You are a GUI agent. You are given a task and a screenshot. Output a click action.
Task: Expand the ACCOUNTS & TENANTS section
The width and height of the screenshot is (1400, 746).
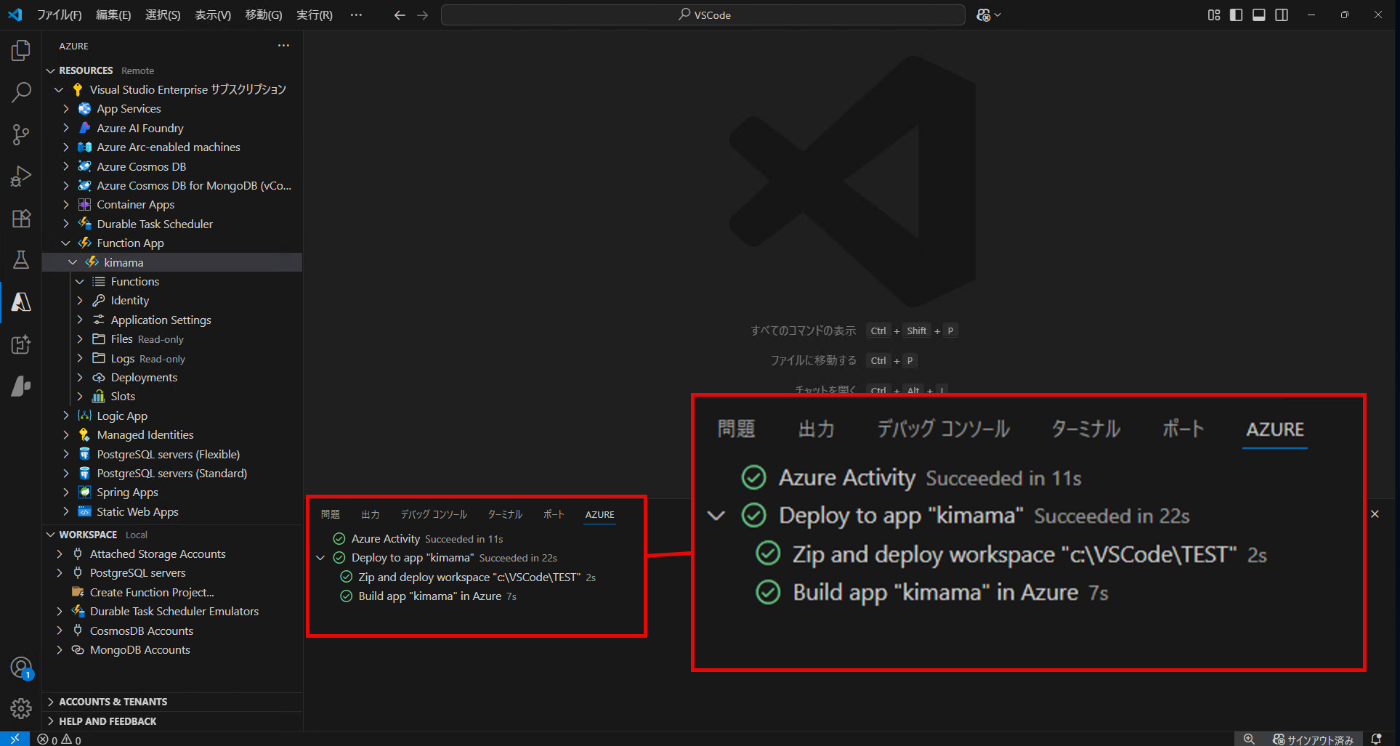[x=51, y=702]
